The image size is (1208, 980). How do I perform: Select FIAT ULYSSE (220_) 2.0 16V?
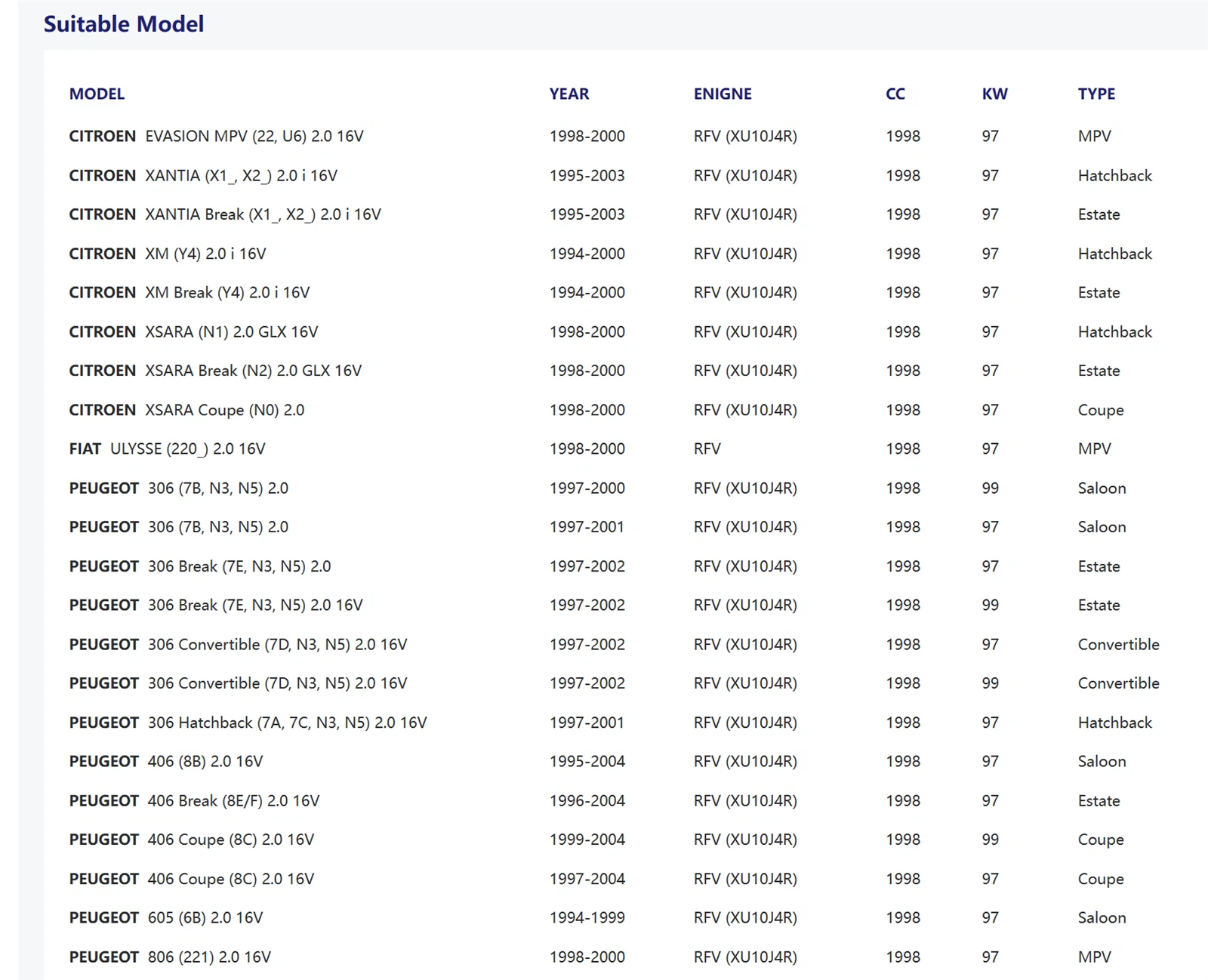[x=167, y=449]
